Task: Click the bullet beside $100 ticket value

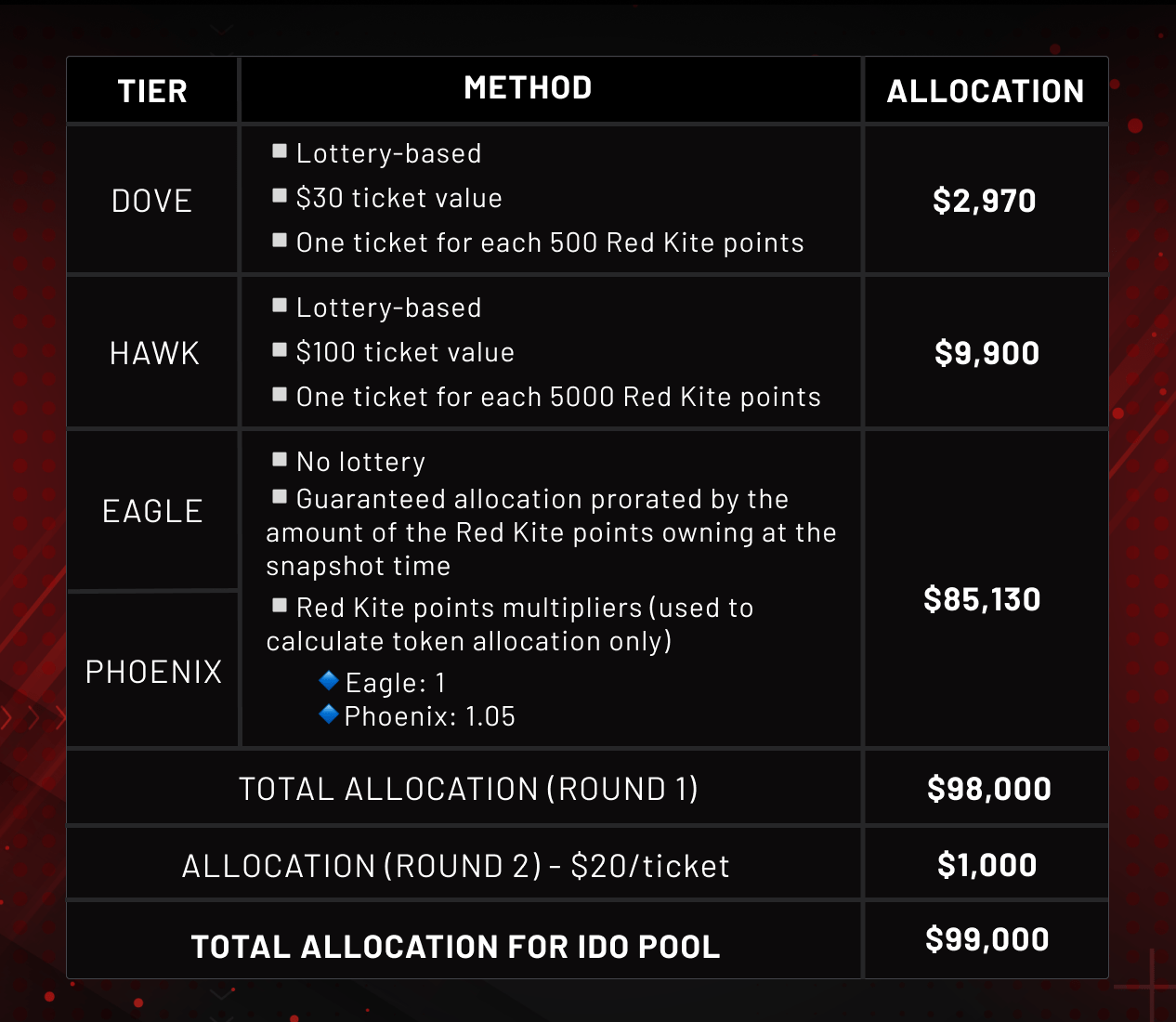Action: [x=280, y=349]
